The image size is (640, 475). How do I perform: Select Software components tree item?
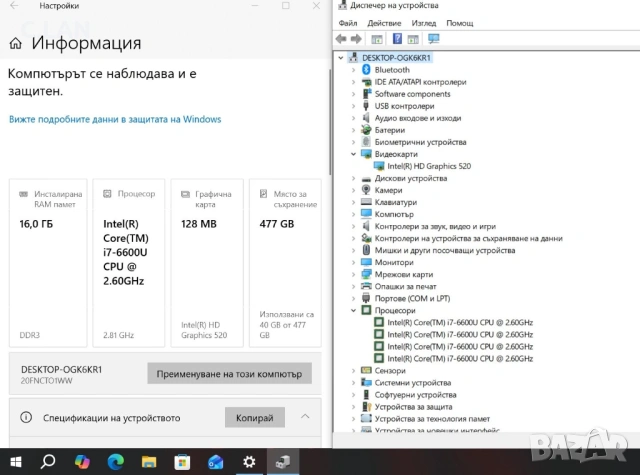(412, 94)
